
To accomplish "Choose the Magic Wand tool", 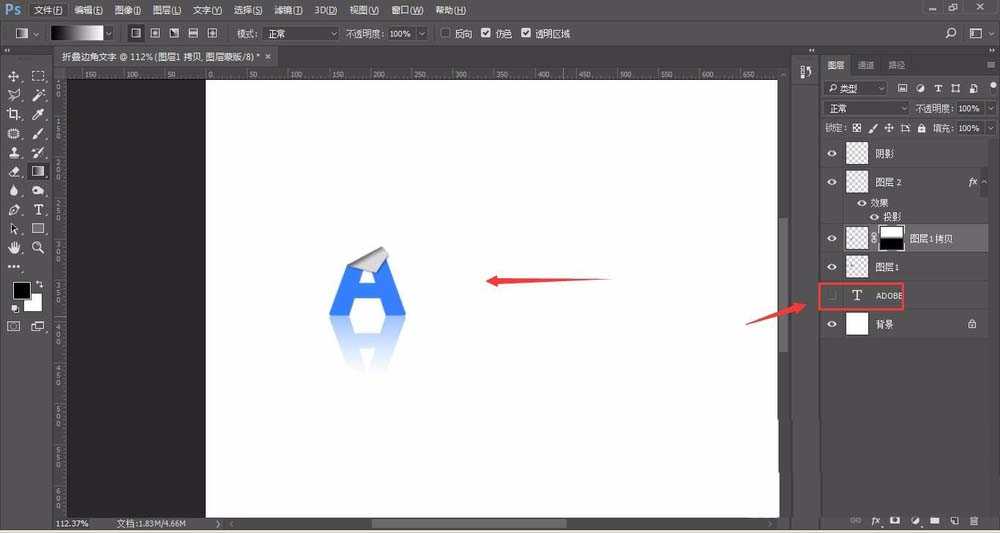I will [38, 96].
